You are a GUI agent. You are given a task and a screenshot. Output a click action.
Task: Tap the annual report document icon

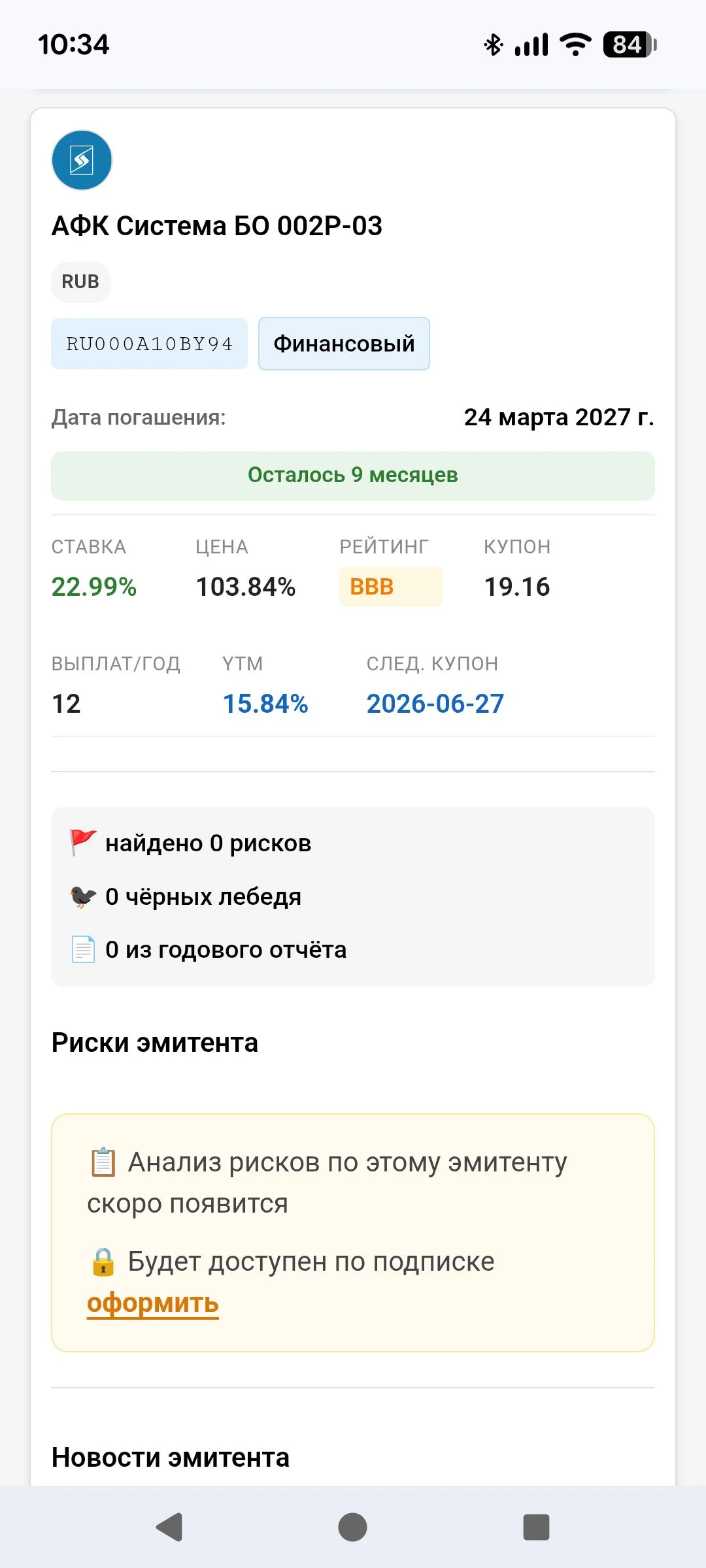83,949
